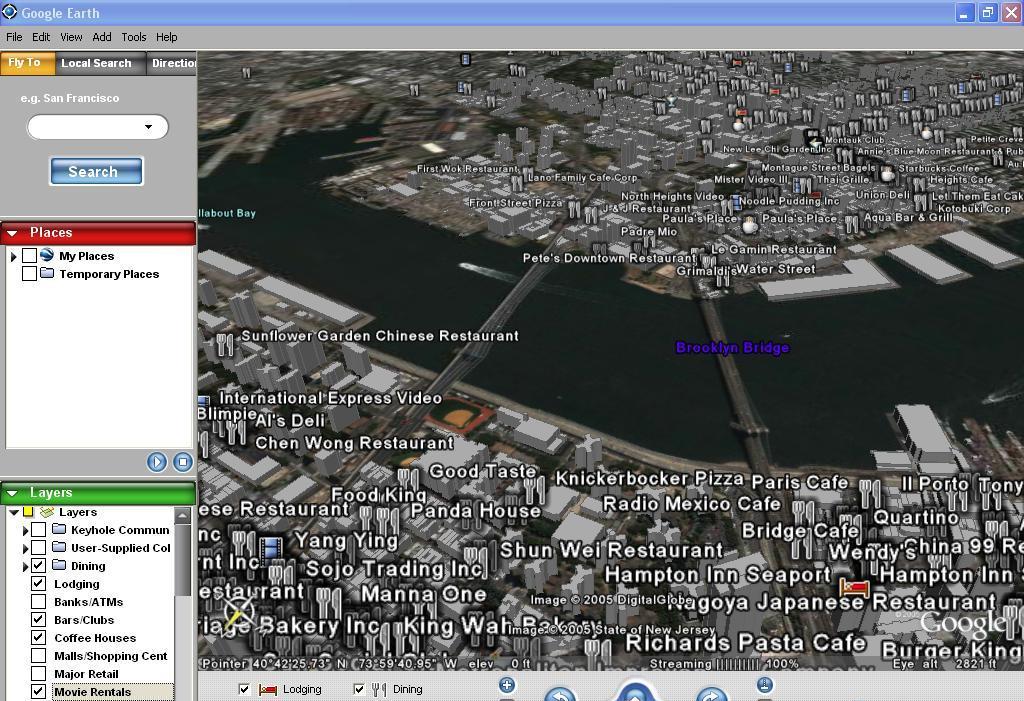Image resolution: width=1024 pixels, height=701 pixels.
Task: Open the Help menu
Action: (x=167, y=37)
